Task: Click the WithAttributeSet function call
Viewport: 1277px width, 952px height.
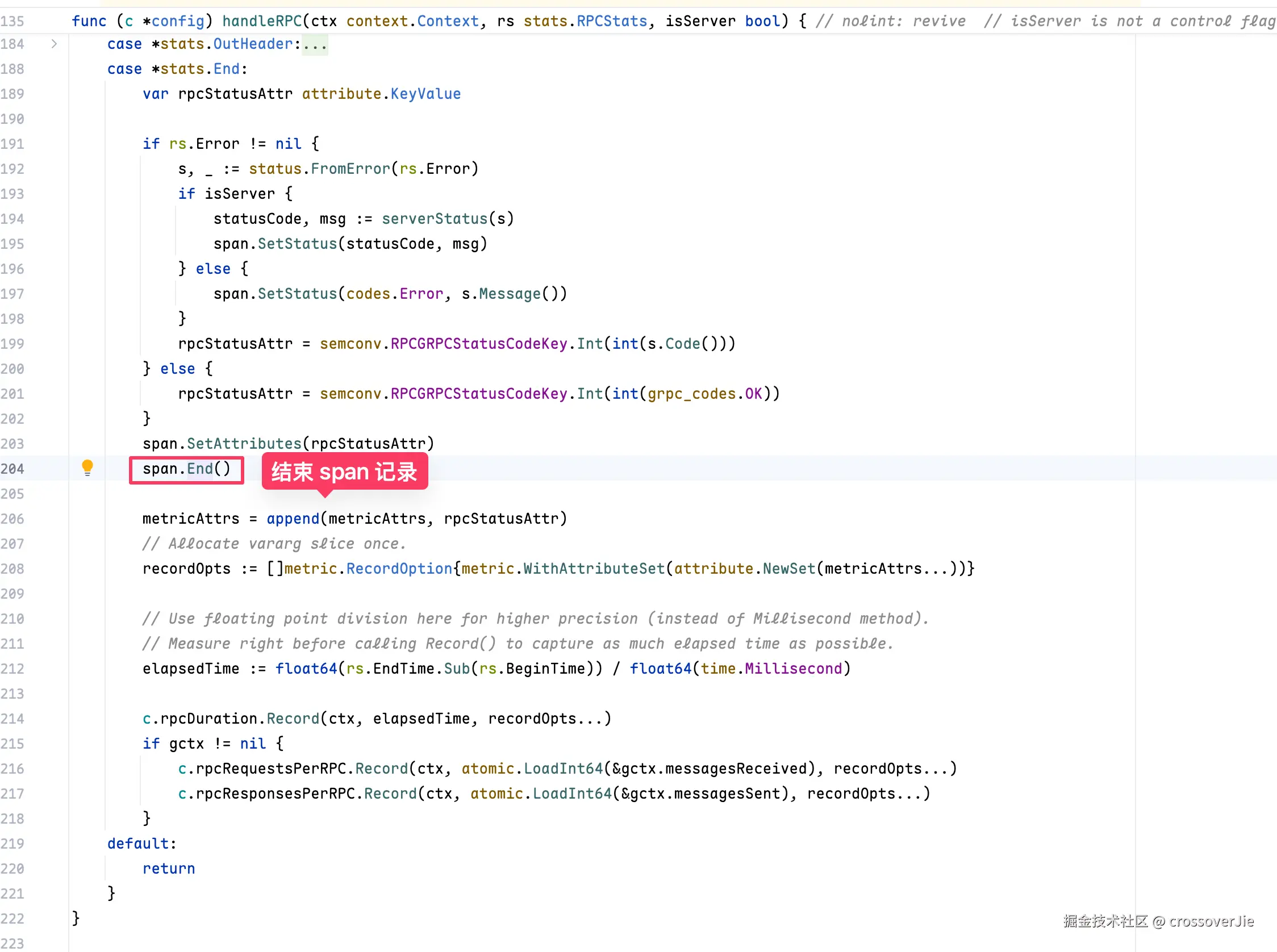Action: tap(594, 569)
